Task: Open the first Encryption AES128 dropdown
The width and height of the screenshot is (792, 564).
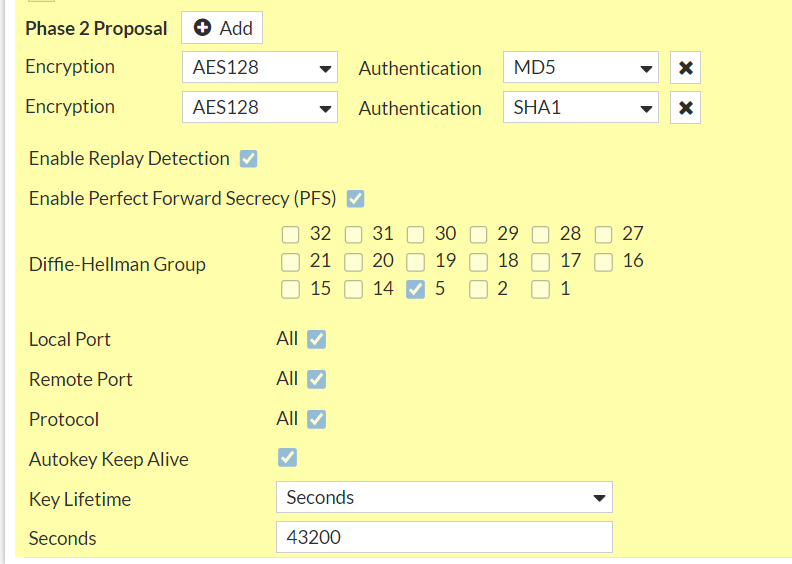Action: point(260,69)
